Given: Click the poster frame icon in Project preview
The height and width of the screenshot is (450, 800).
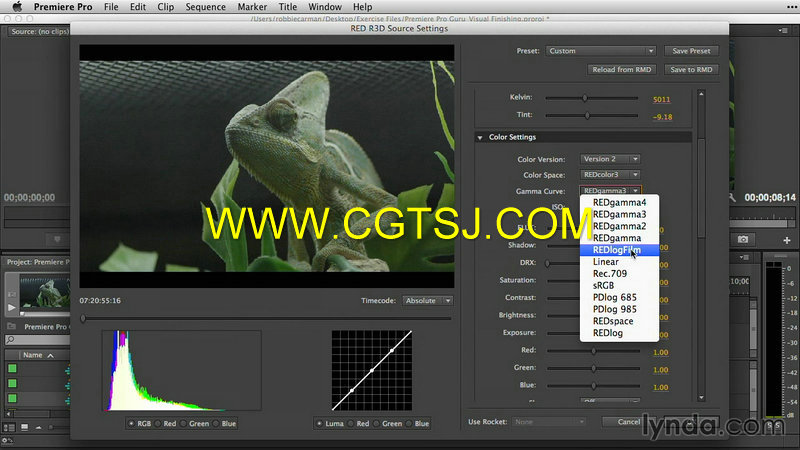Looking at the screenshot, I should 12,294.
